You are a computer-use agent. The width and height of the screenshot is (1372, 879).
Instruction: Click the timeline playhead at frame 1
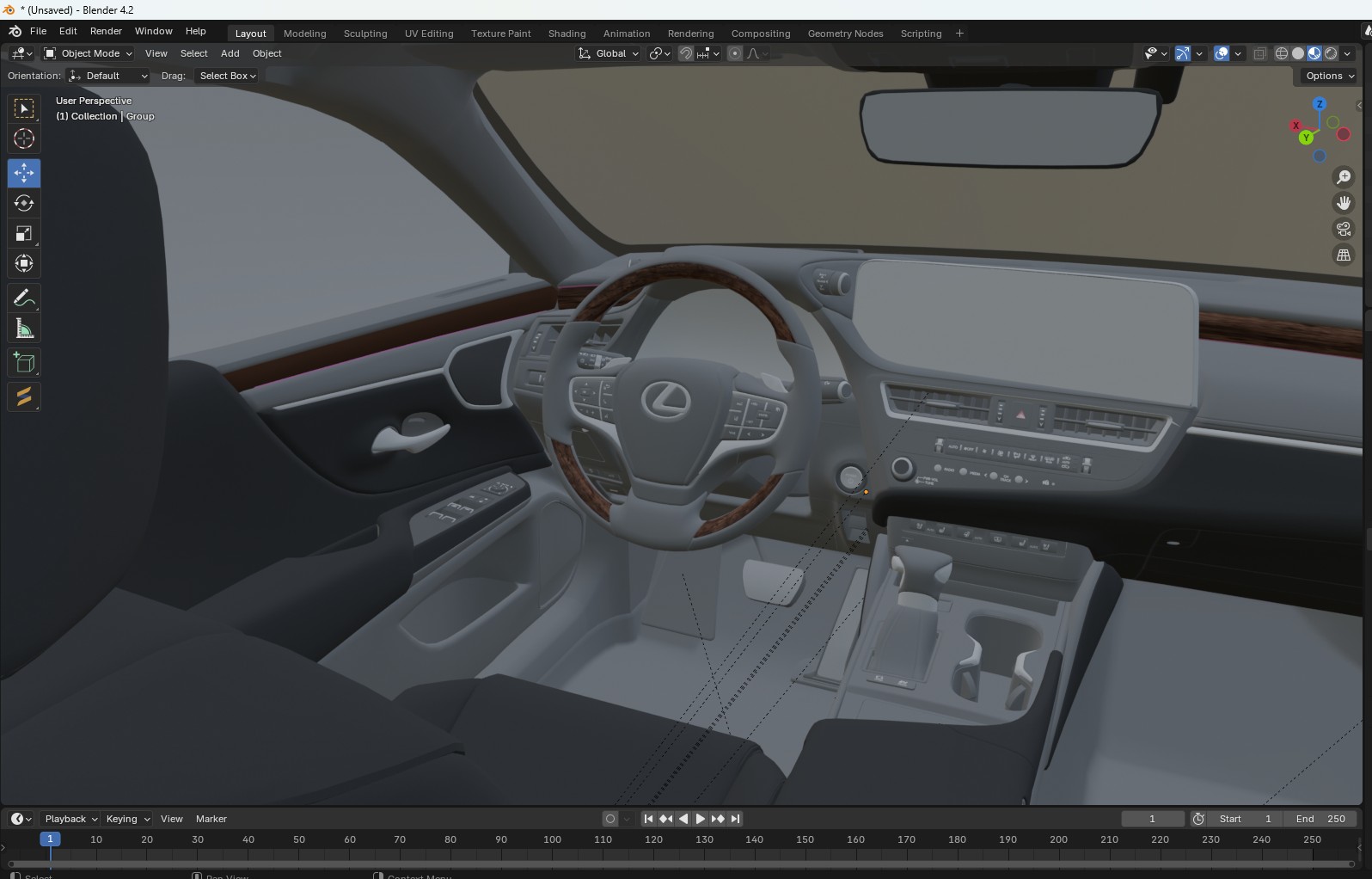pyautogui.click(x=50, y=839)
